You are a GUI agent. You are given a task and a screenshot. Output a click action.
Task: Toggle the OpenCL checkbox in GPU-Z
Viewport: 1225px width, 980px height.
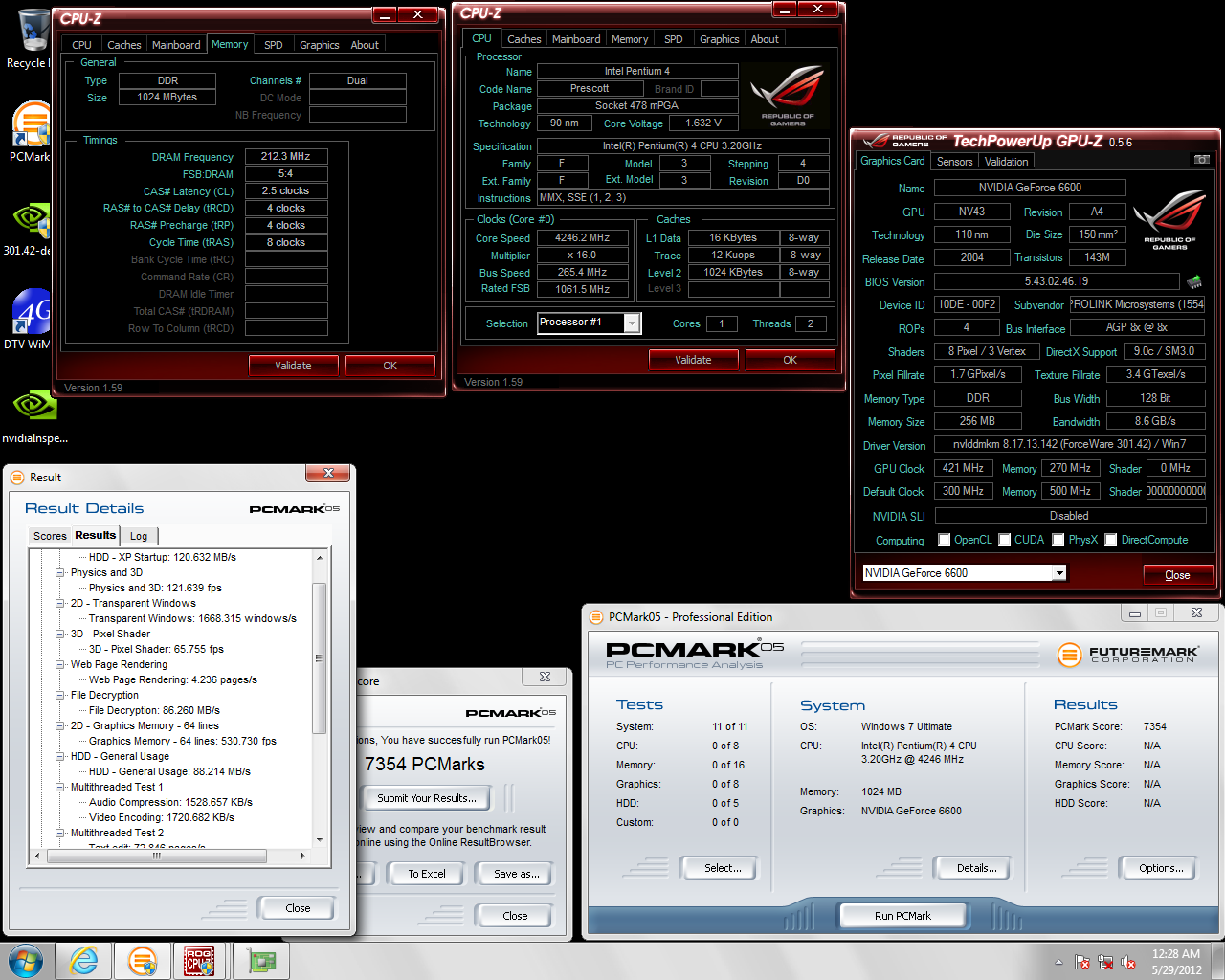pos(945,540)
